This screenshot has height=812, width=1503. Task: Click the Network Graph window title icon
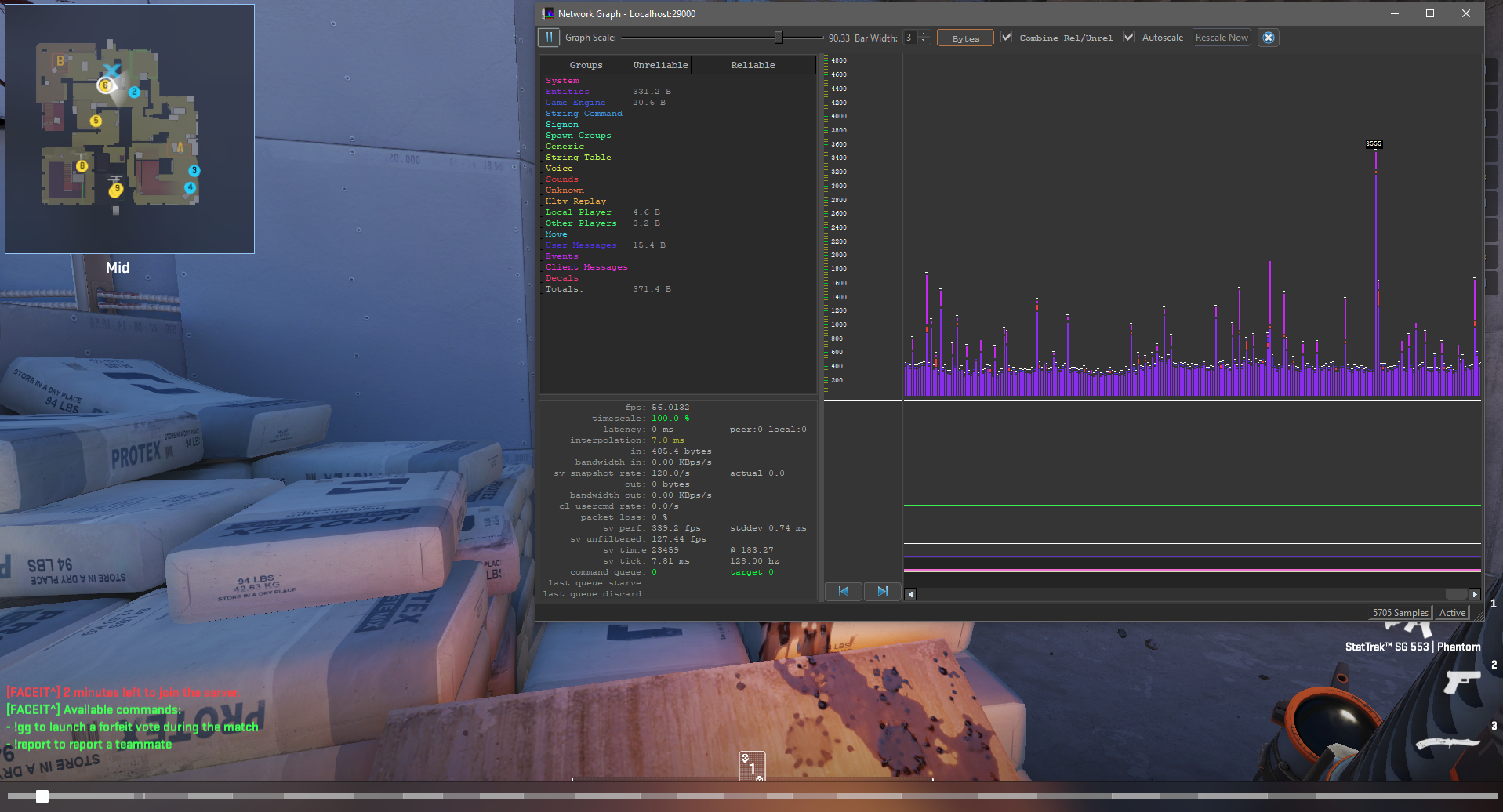click(x=548, y=13)
